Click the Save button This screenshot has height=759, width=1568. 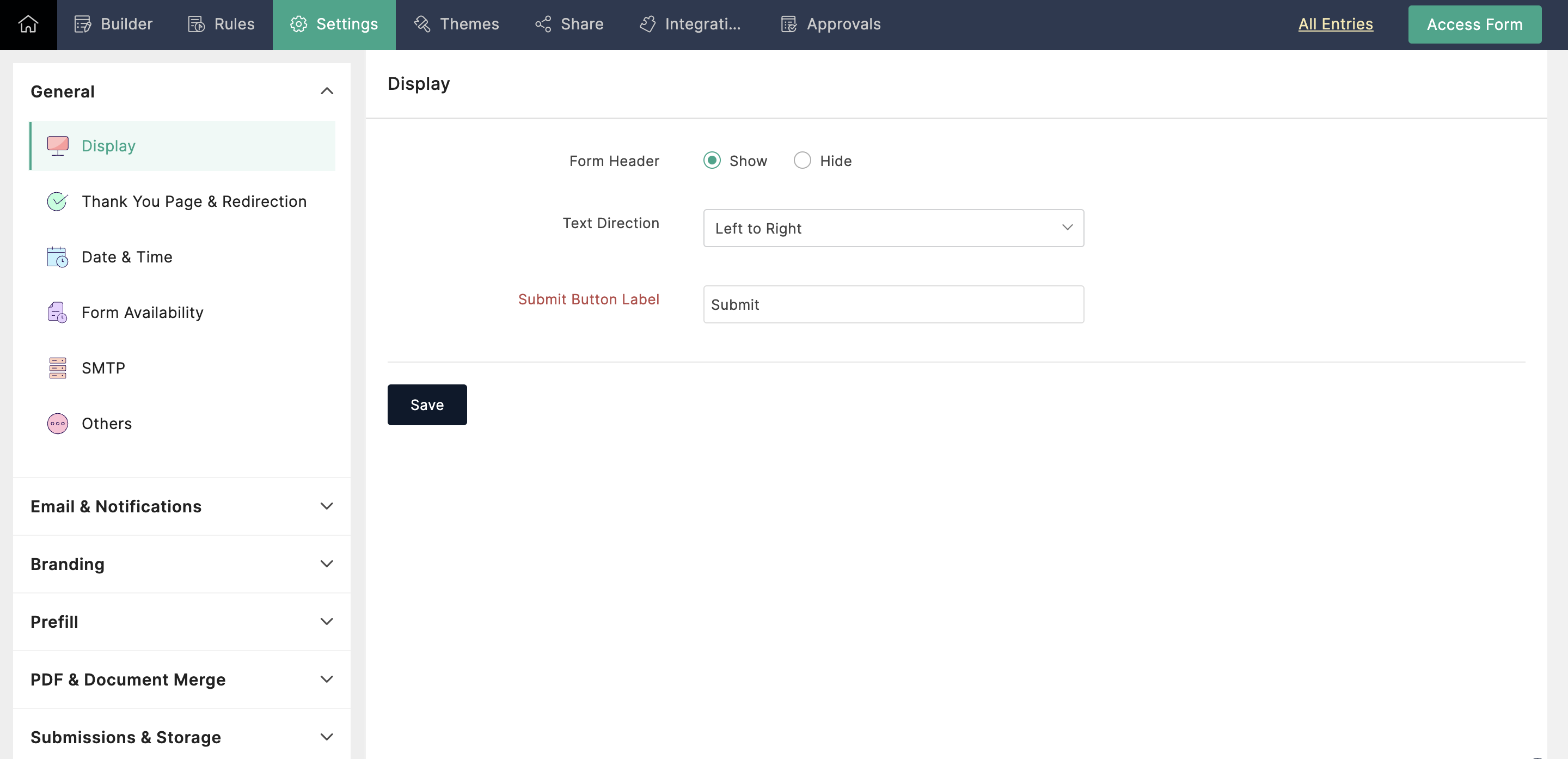(427, 405)
